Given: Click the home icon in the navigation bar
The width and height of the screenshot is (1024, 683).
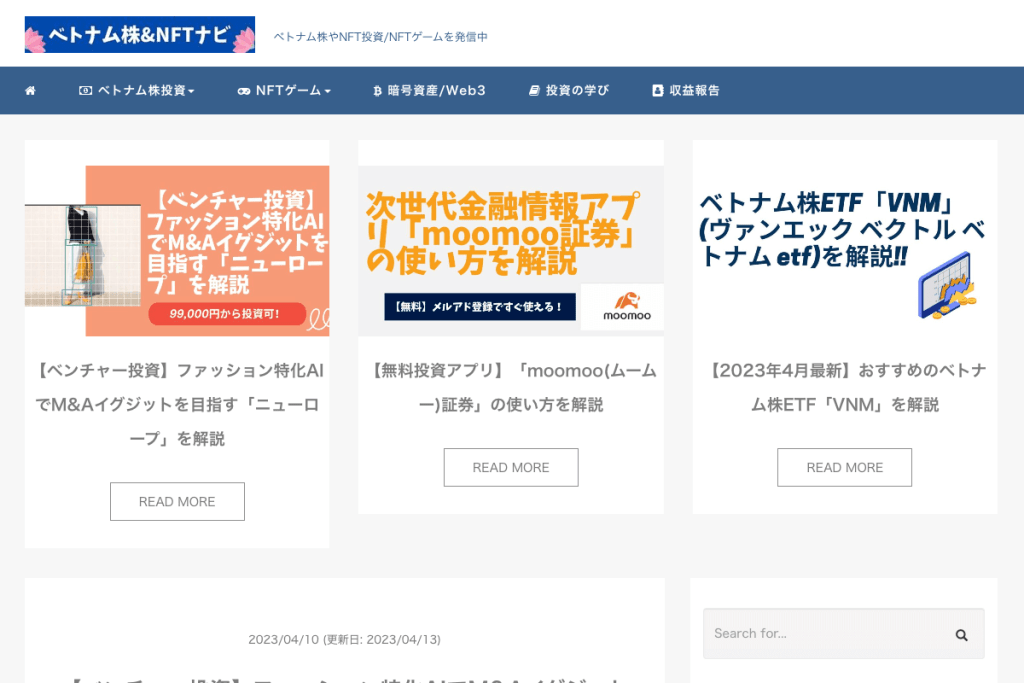Looking at the screenshot, I should pos(30,91).
